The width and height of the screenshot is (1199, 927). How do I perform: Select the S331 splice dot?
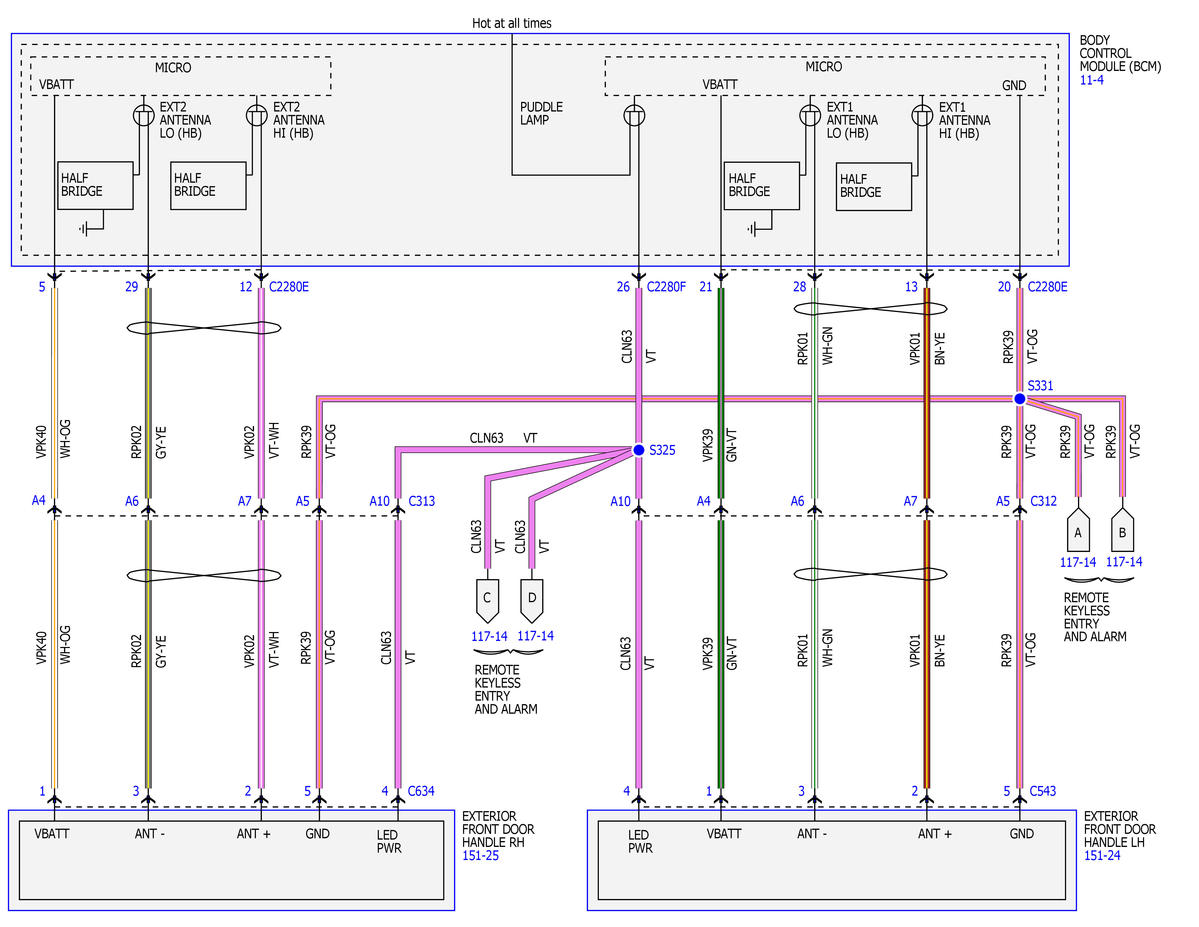tap(1019, 398)
